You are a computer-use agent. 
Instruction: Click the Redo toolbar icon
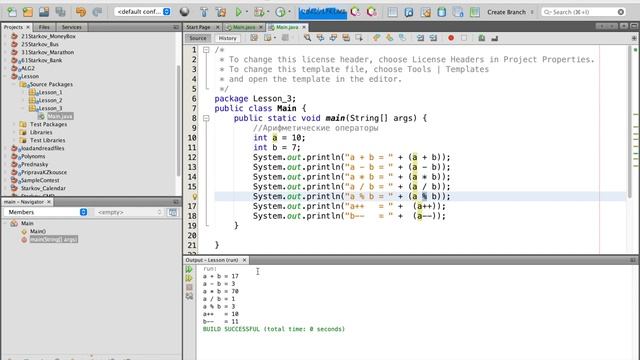97,12
